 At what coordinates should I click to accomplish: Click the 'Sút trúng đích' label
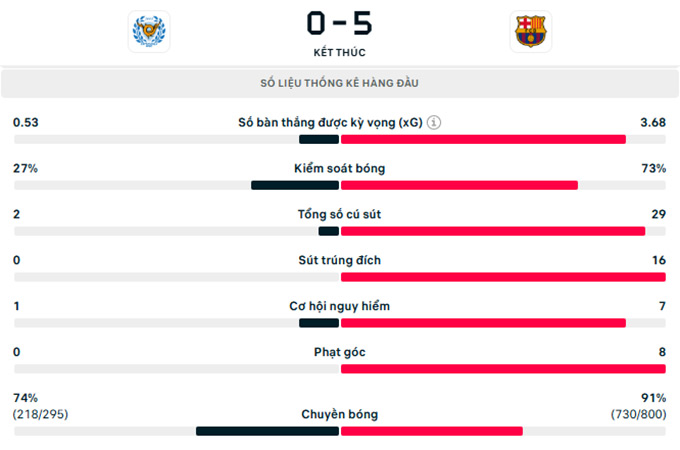pos(340,260)
